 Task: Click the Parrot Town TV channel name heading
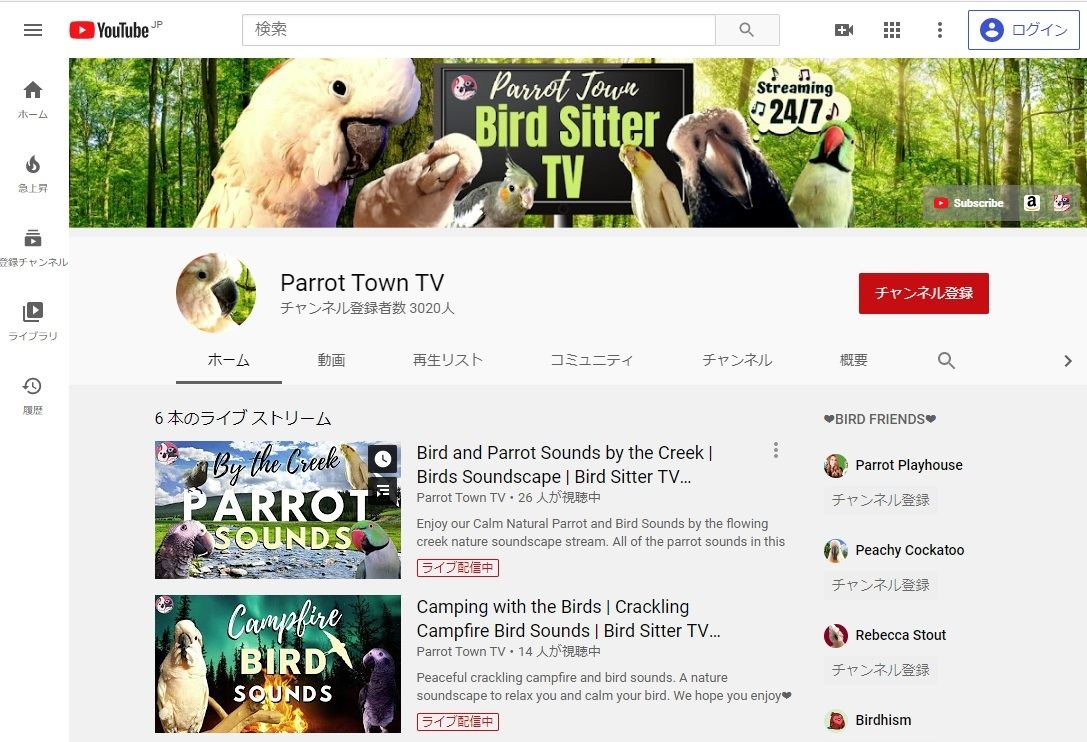coord(362,282)
